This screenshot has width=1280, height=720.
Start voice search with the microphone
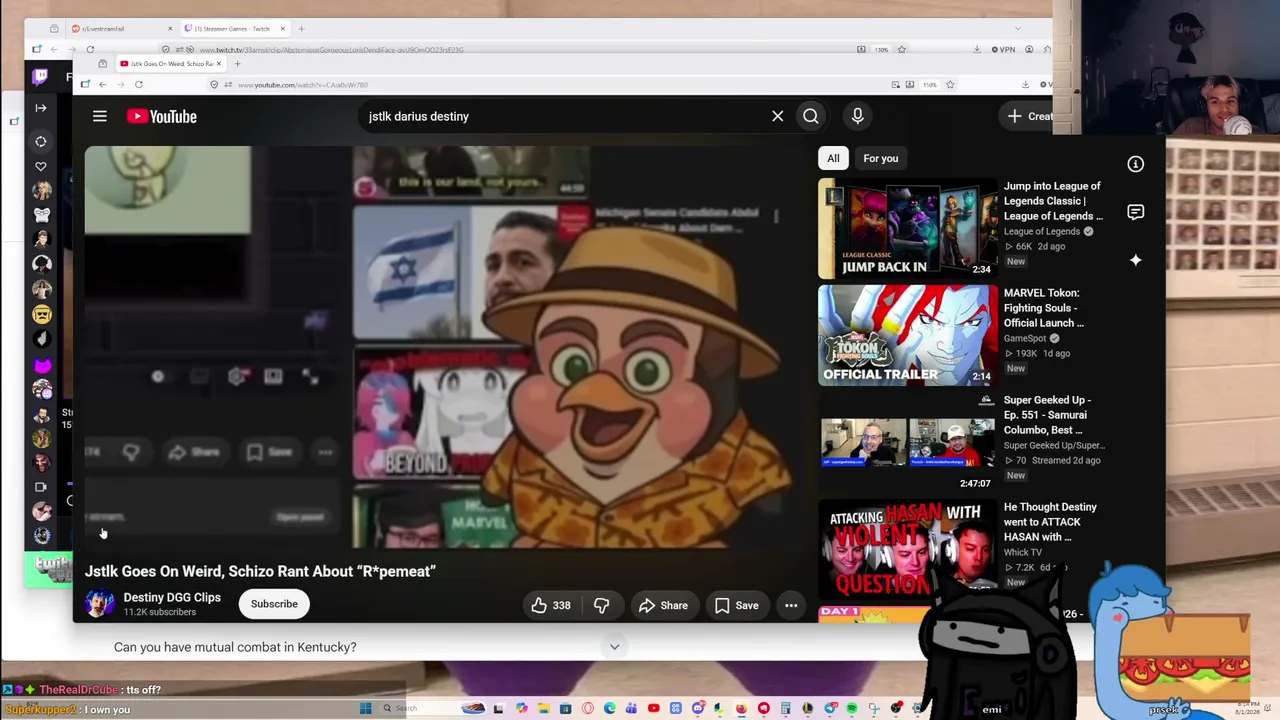click(857, 116)
